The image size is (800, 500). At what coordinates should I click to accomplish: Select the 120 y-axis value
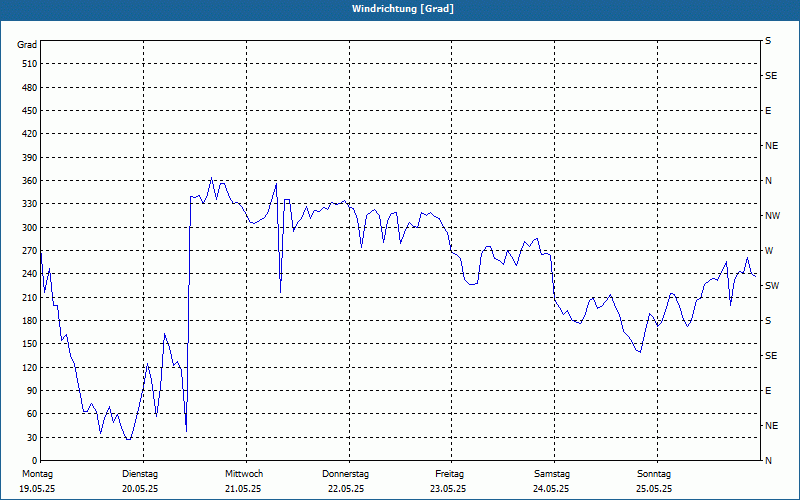(30, 367)
